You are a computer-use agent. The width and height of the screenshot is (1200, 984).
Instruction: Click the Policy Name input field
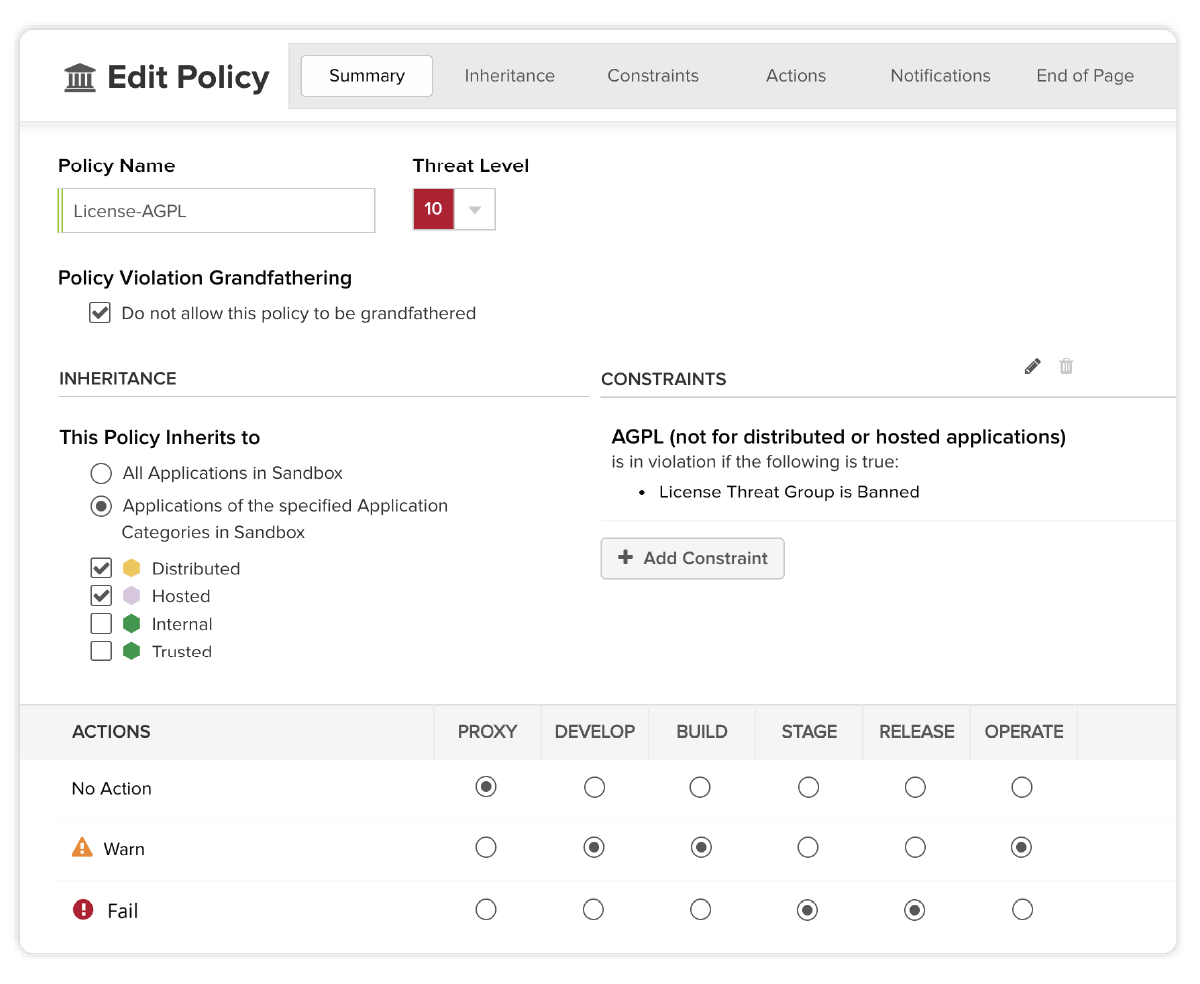click(218, 211)
